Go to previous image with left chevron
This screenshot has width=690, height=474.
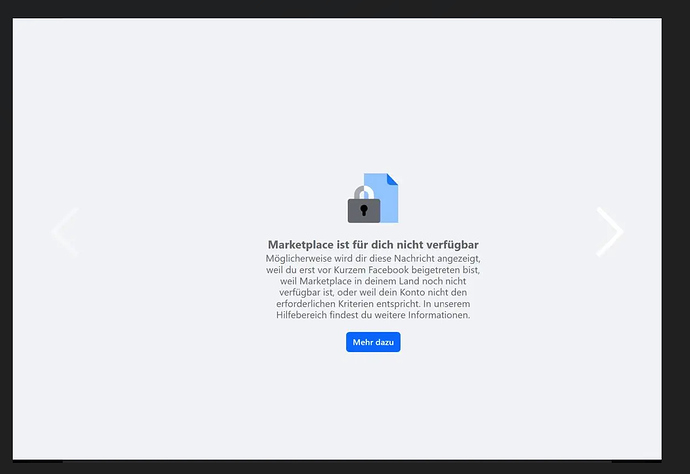pos(65,231)
